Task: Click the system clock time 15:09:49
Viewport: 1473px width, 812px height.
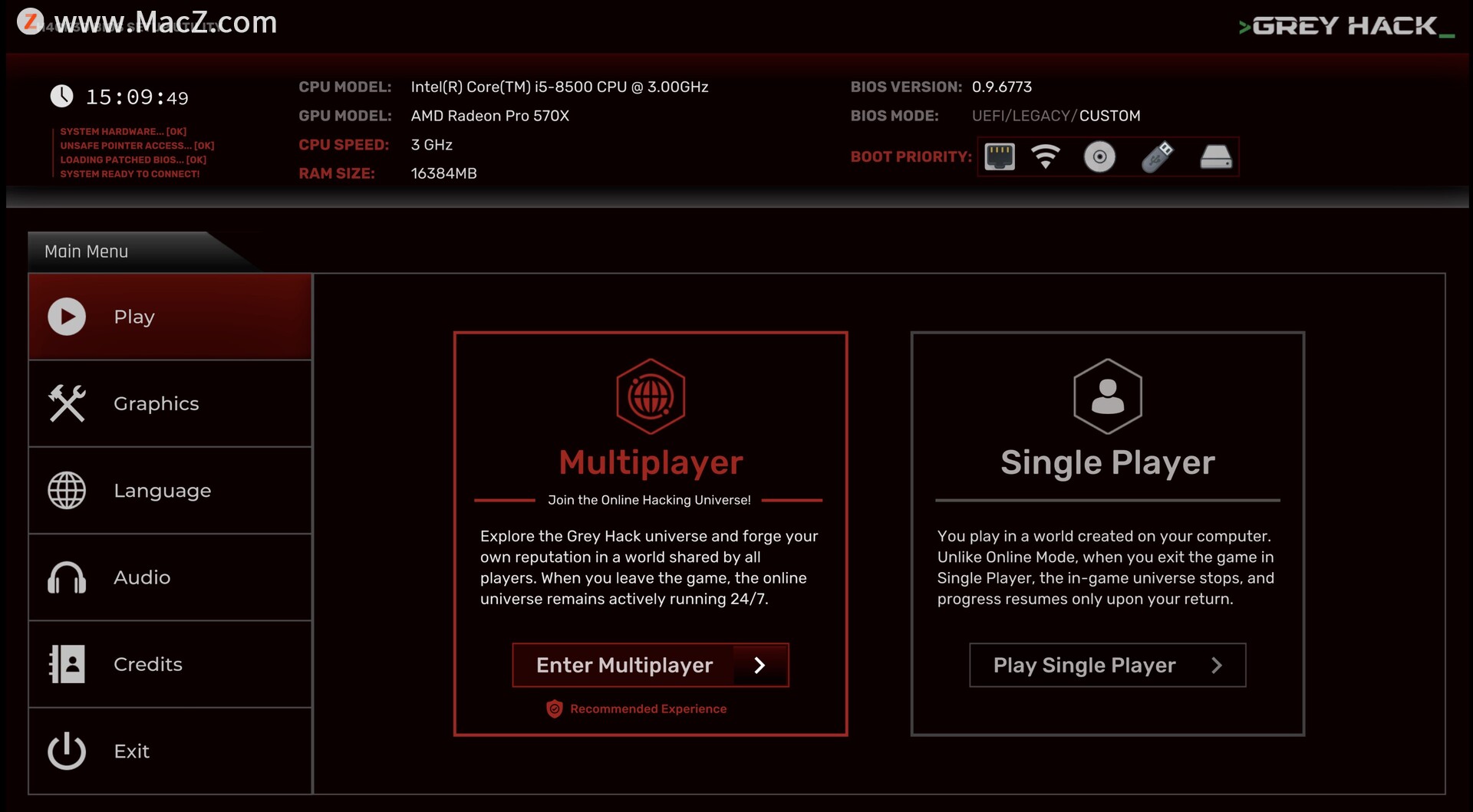Action: (137, 97)
